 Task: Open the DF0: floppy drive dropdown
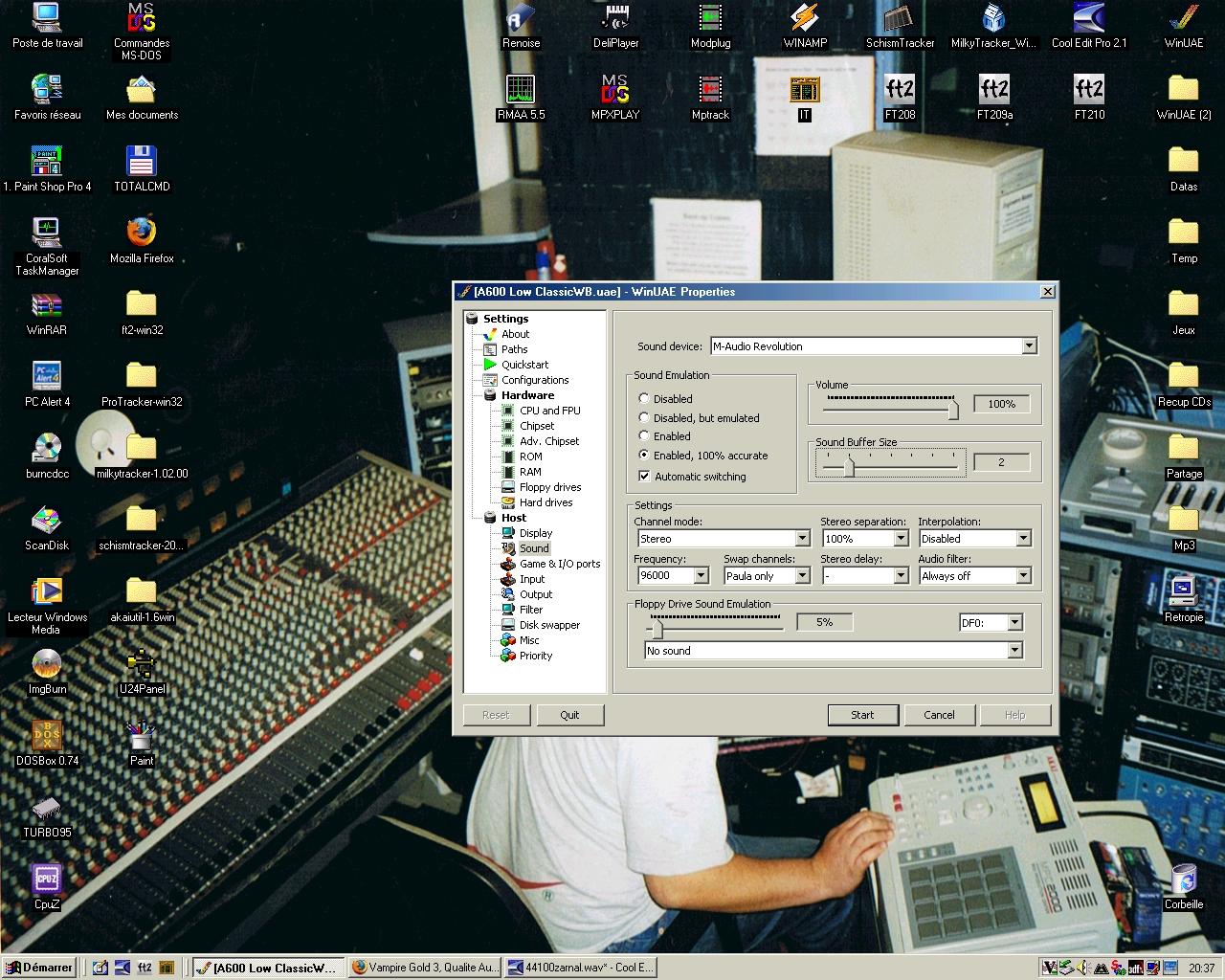[1014, 622]
